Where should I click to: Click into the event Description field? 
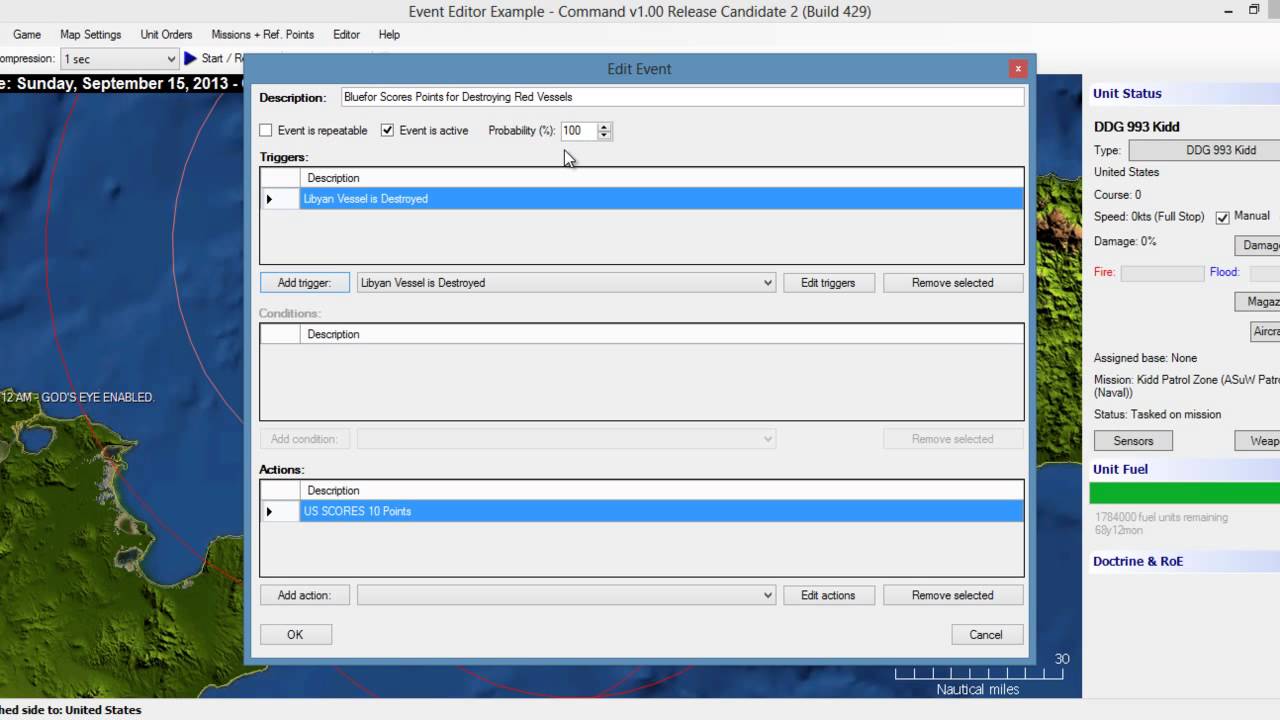point(682,97)
